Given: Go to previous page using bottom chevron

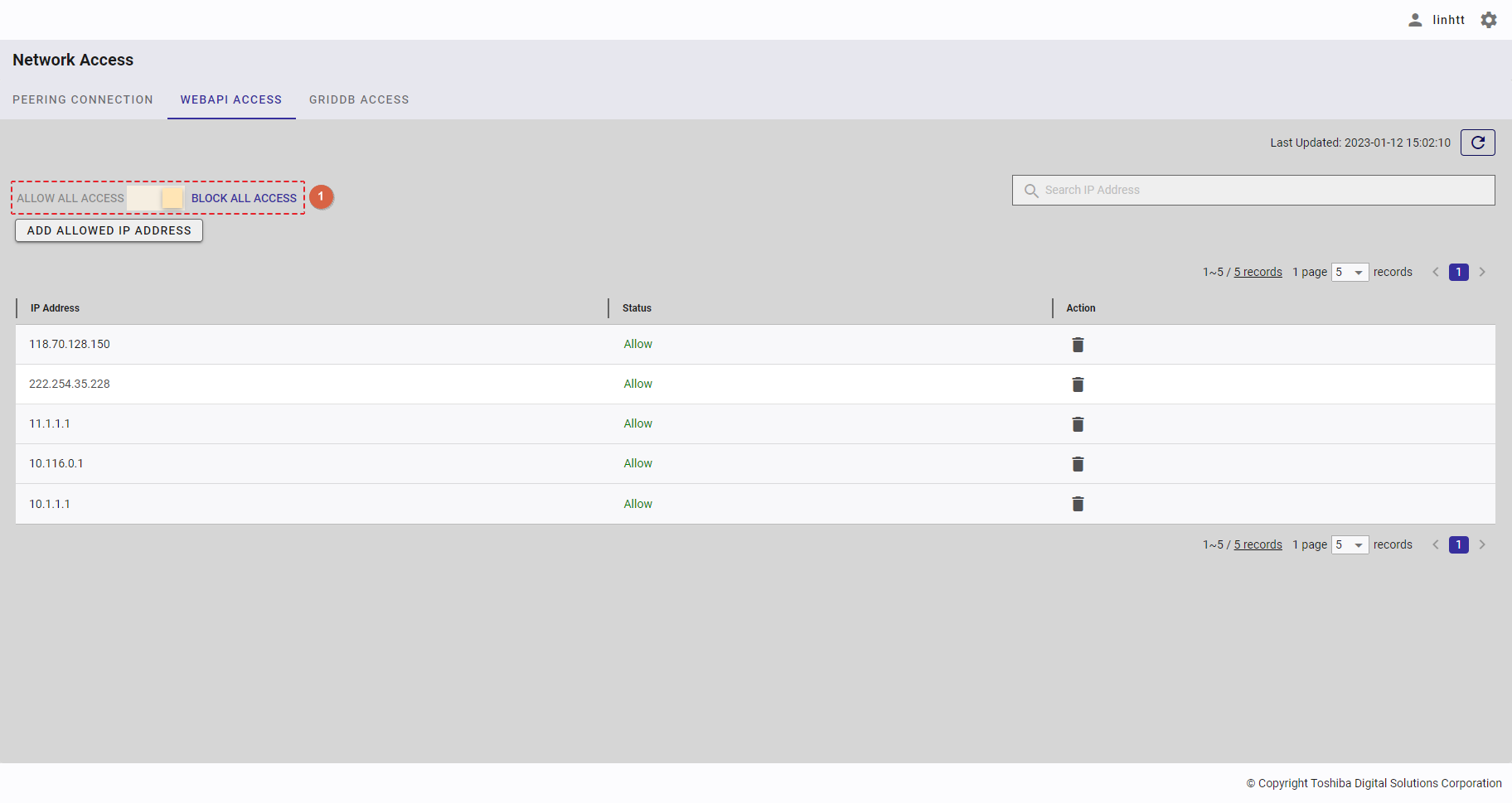Looking at the screenshot, I should [x=1436, y=545].
